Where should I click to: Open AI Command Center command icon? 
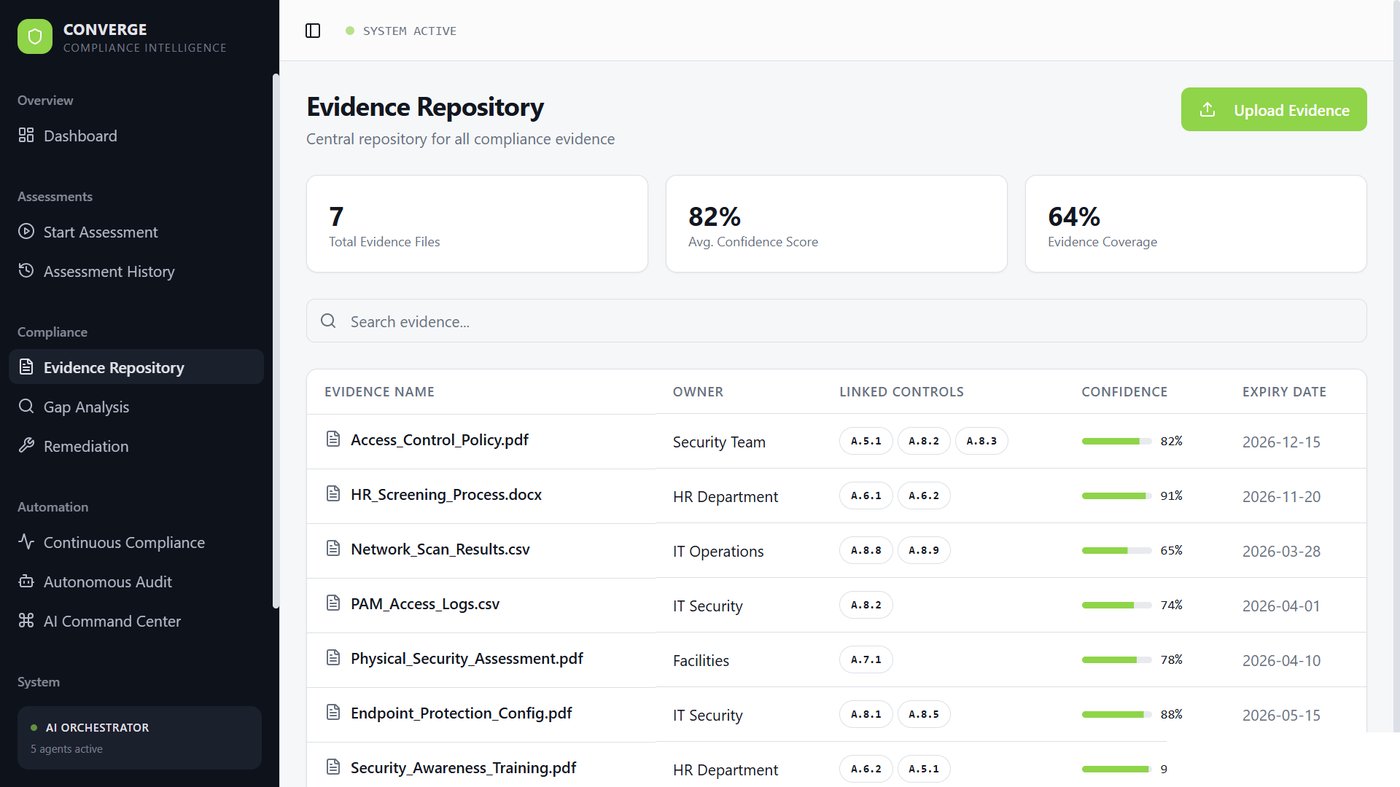tap(26, 620)
